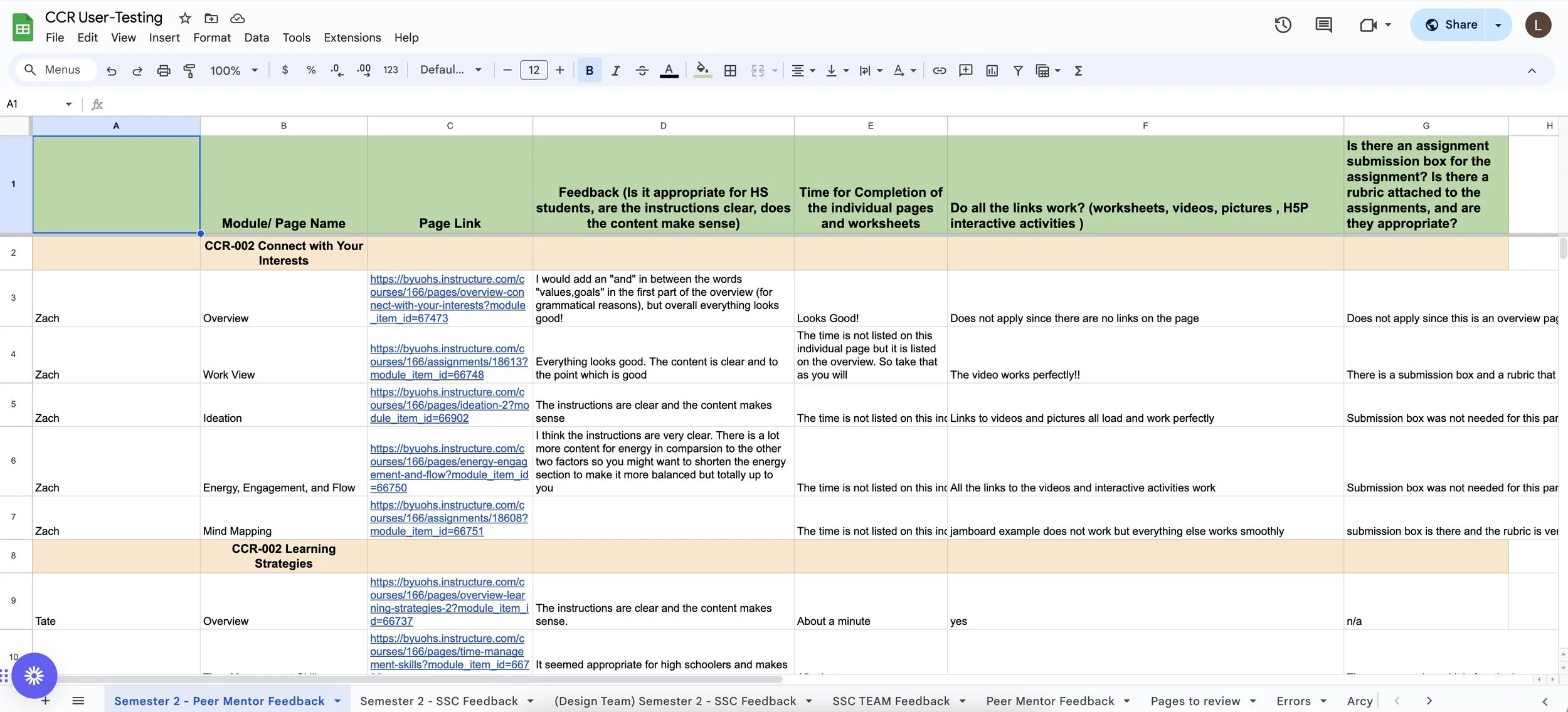1568x712 pixels.
Task: Check cloud save status icon
Action: [237, 18]
